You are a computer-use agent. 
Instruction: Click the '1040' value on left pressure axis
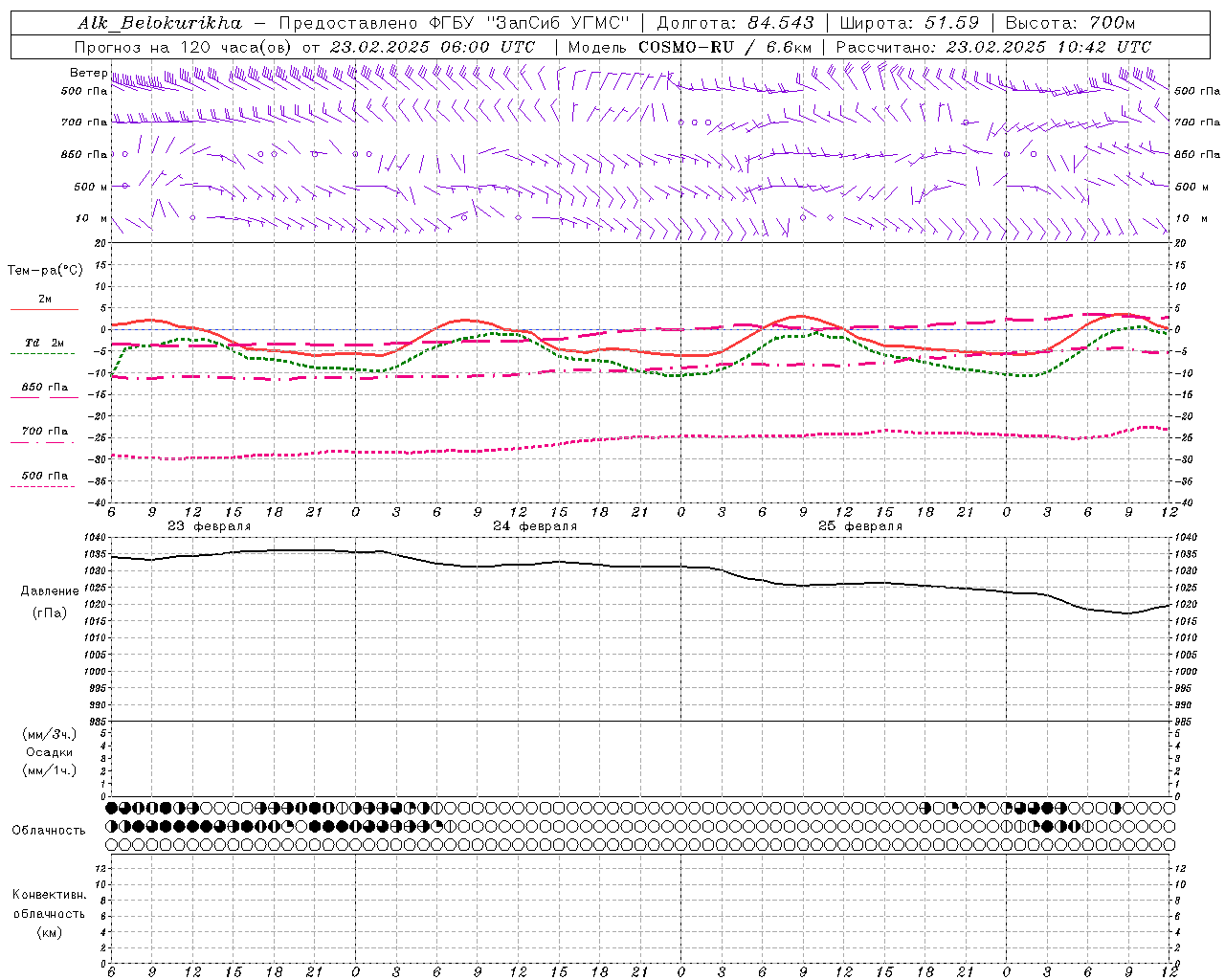[x=94, y=538]
